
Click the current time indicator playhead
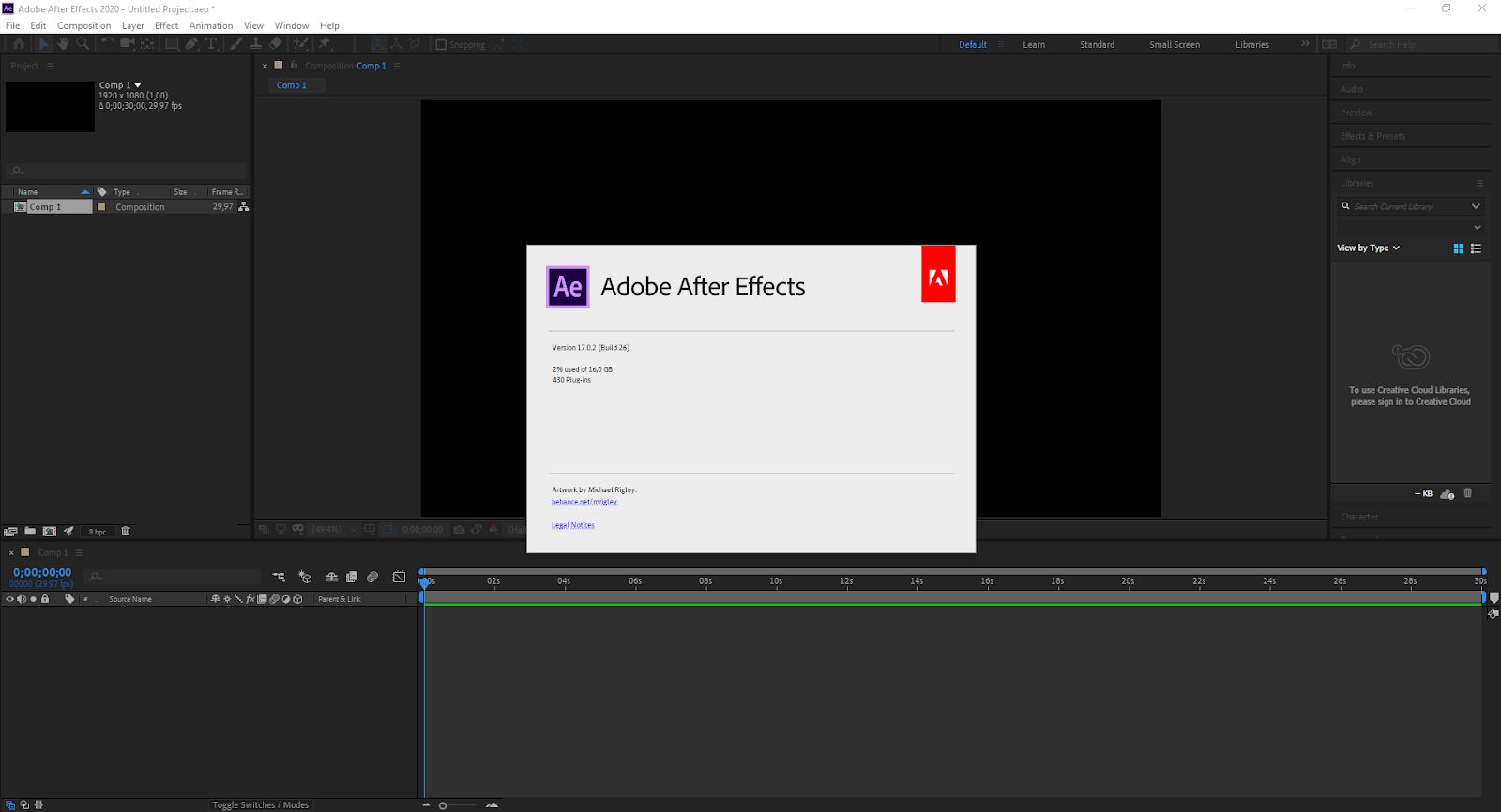point(425,582)
